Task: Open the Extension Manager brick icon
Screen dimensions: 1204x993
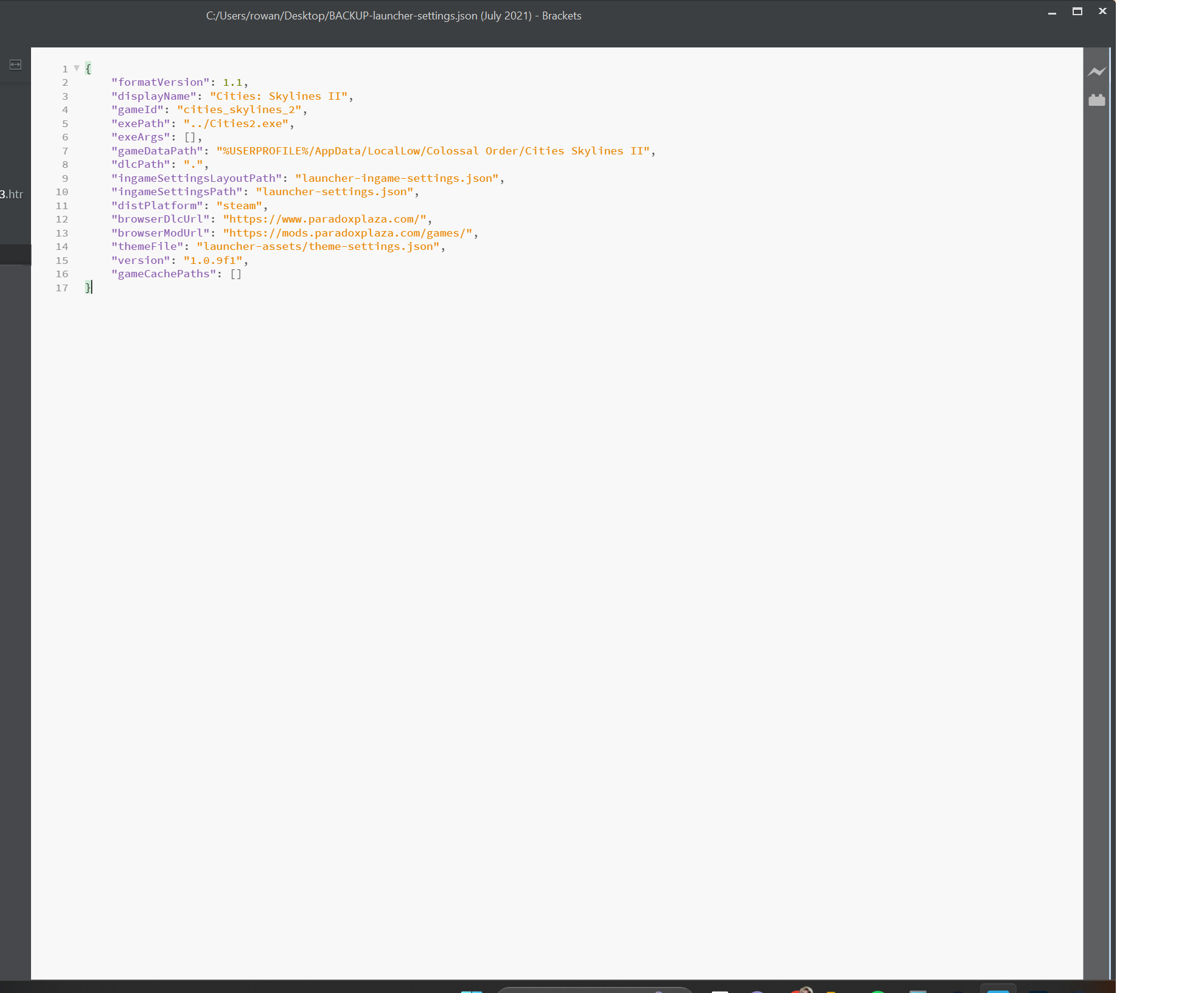Action: (x=1096, y=100)
